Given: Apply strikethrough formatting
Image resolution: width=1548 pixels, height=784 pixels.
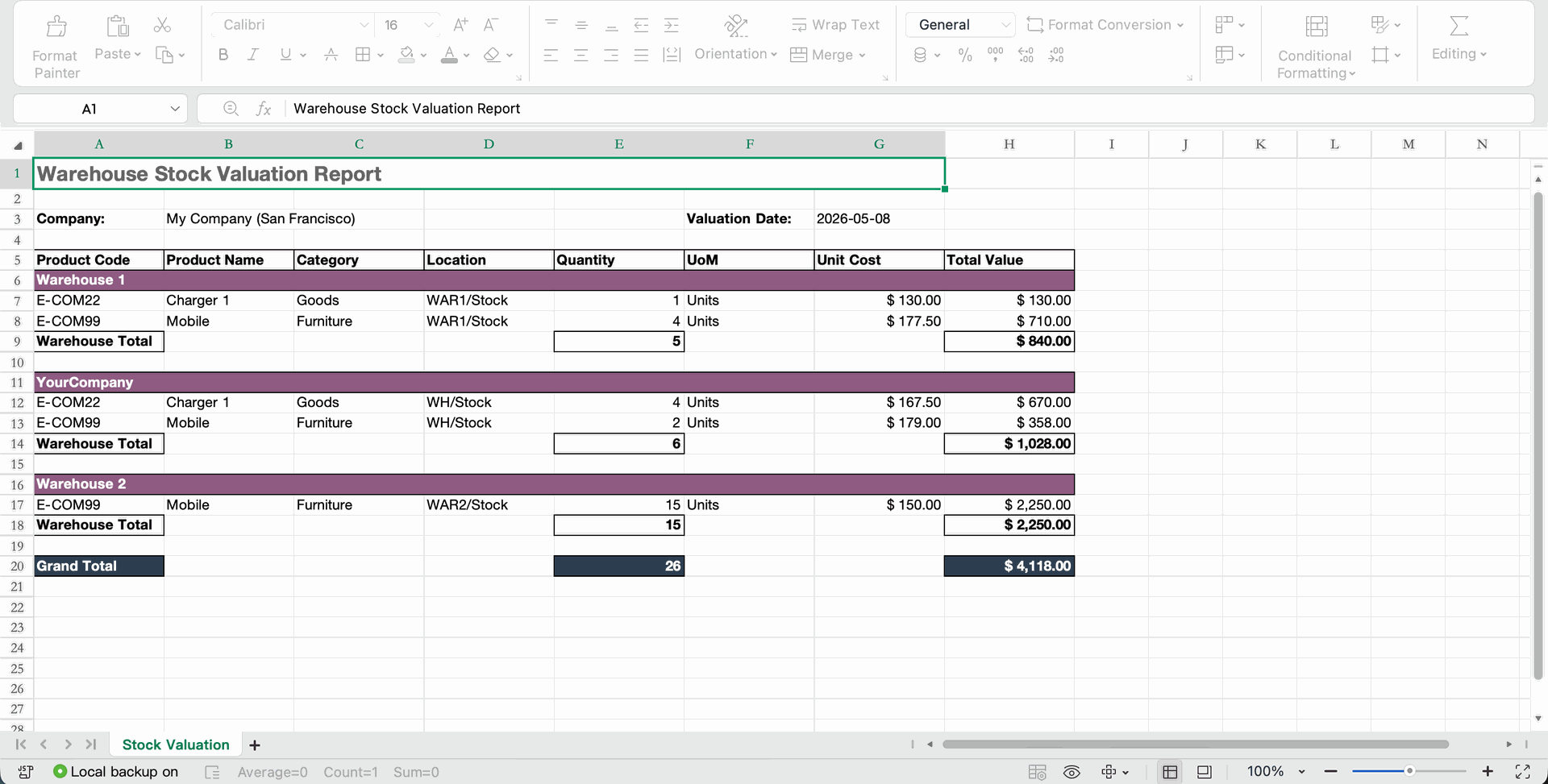Looking at the screenshot, I should 331,55.
